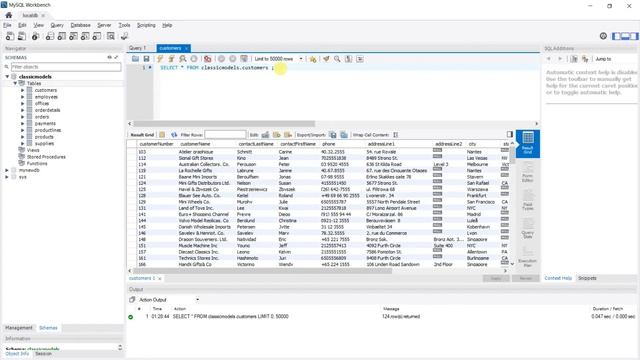This screenshot has width=640, height=360.
Task: Toggle the auto-commit mode icon
Action: point(244,59)
